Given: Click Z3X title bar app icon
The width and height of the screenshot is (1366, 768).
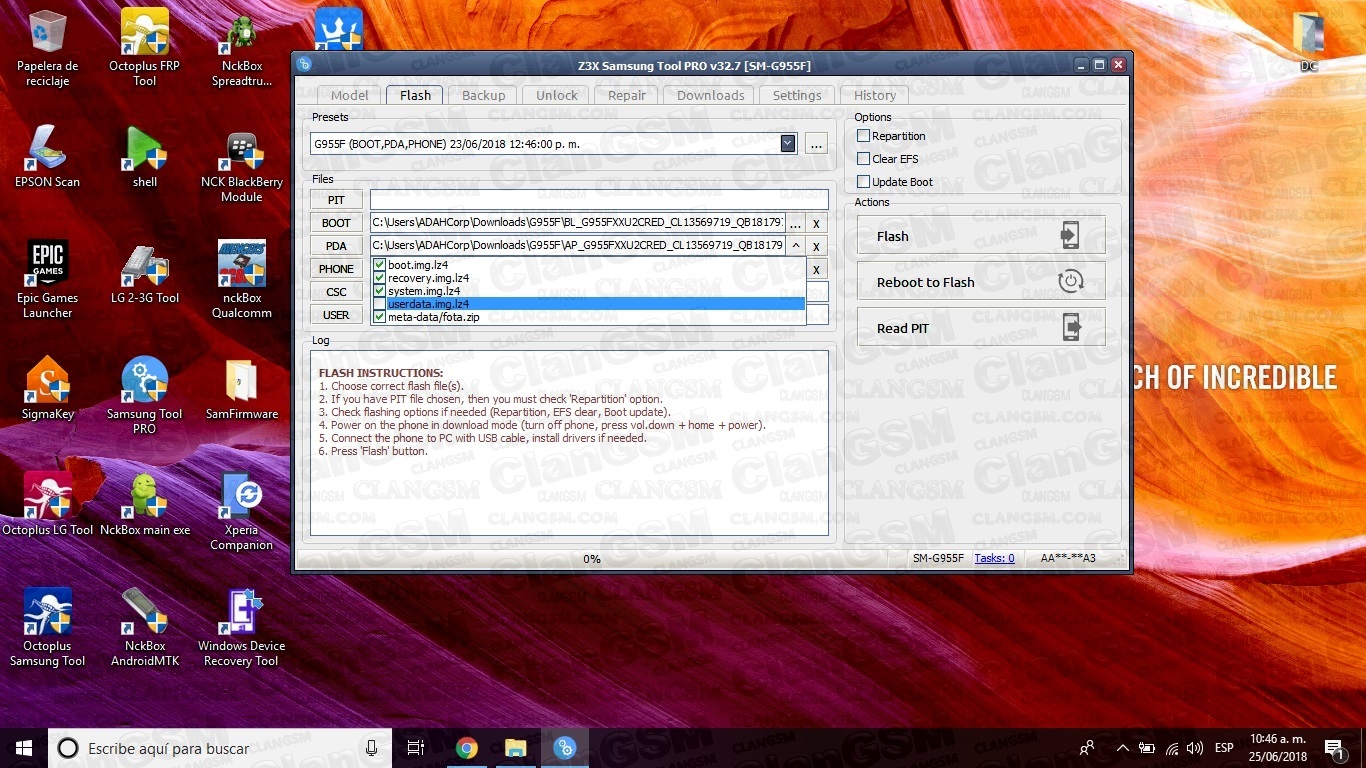Looking at the screenshot, I should 305,65.
